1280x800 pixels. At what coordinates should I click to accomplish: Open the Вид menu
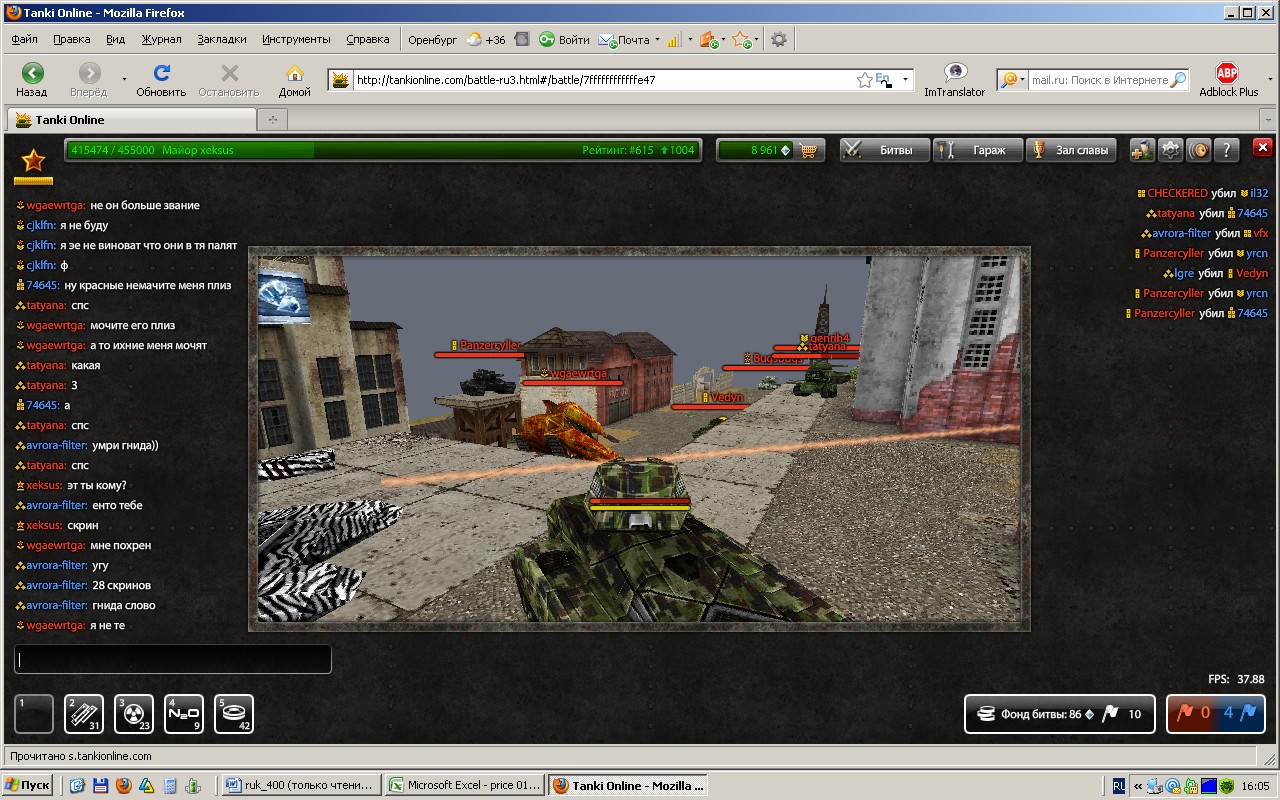(x=116, y=39)
